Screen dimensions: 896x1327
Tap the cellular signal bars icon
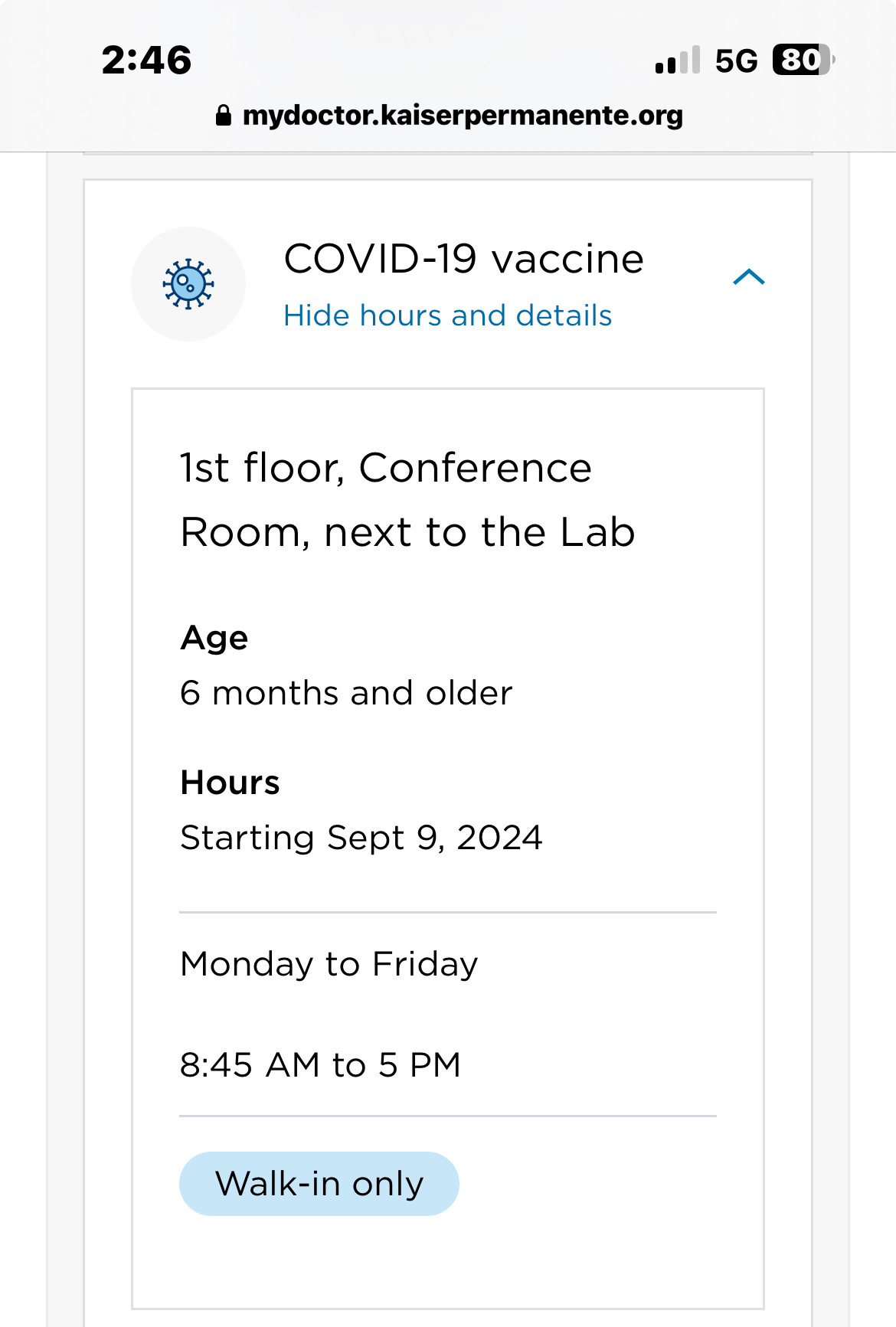[678, 60]
